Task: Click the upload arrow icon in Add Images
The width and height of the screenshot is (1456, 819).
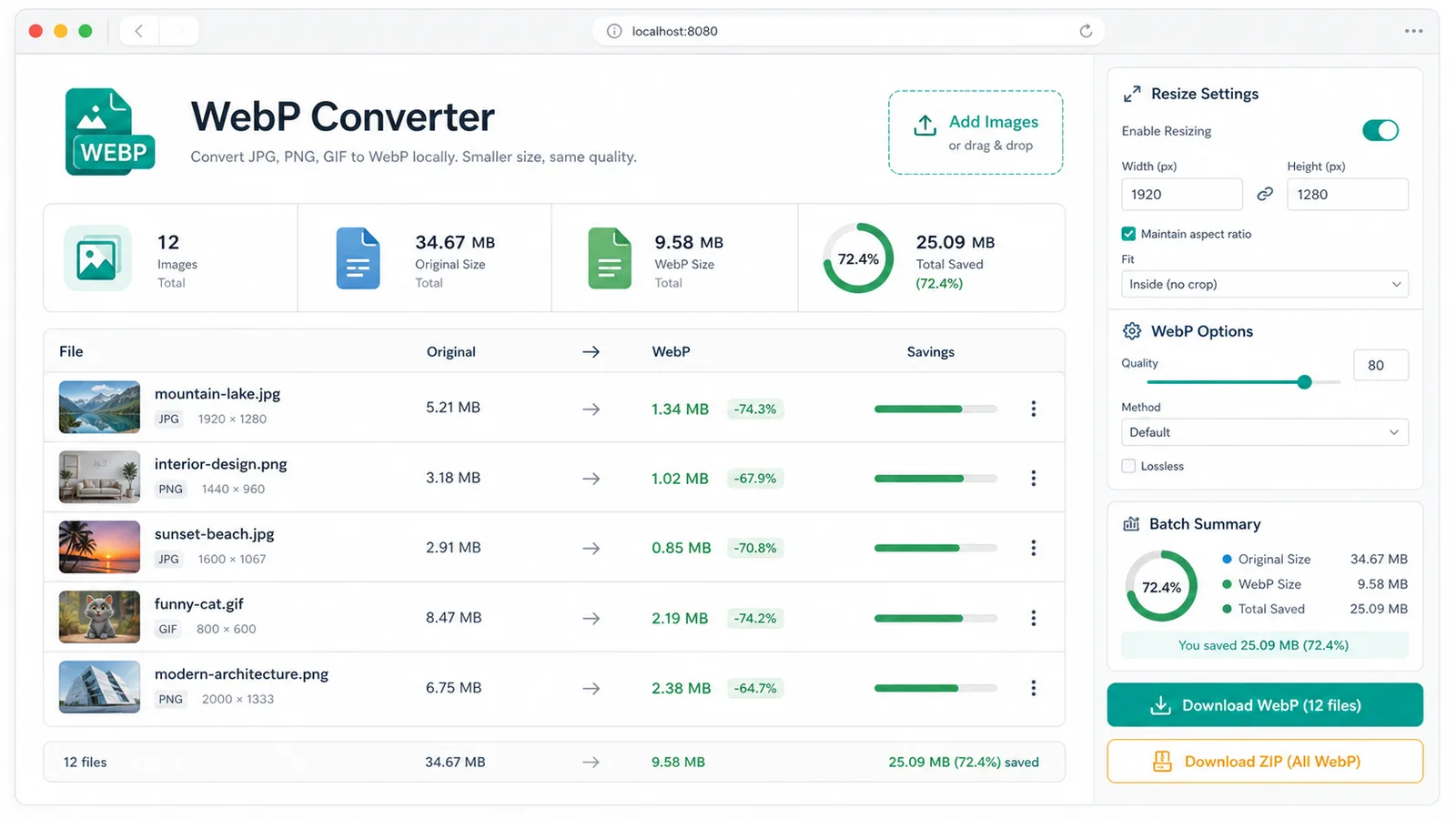Action: coord(925,126)
